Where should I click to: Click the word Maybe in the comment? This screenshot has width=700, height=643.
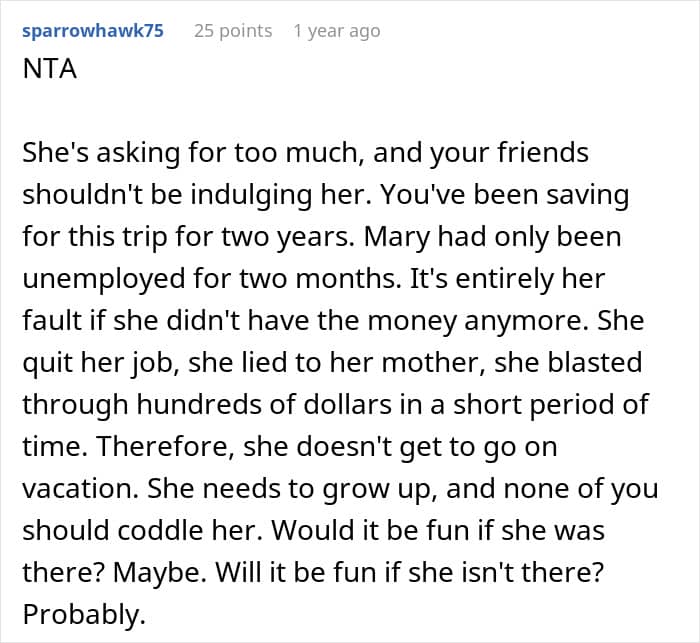(160, 573)
